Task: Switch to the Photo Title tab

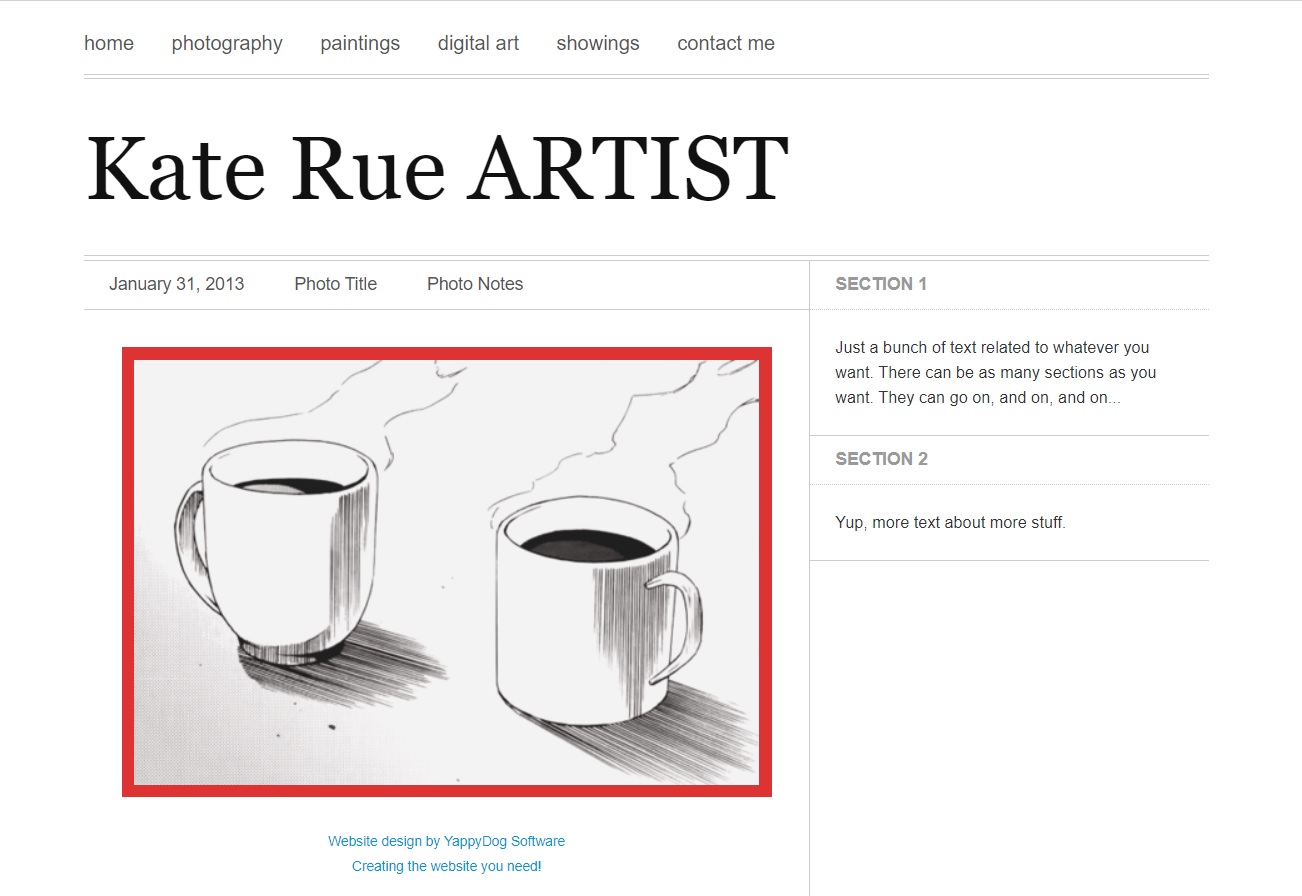Action: (x=335, y=284)
